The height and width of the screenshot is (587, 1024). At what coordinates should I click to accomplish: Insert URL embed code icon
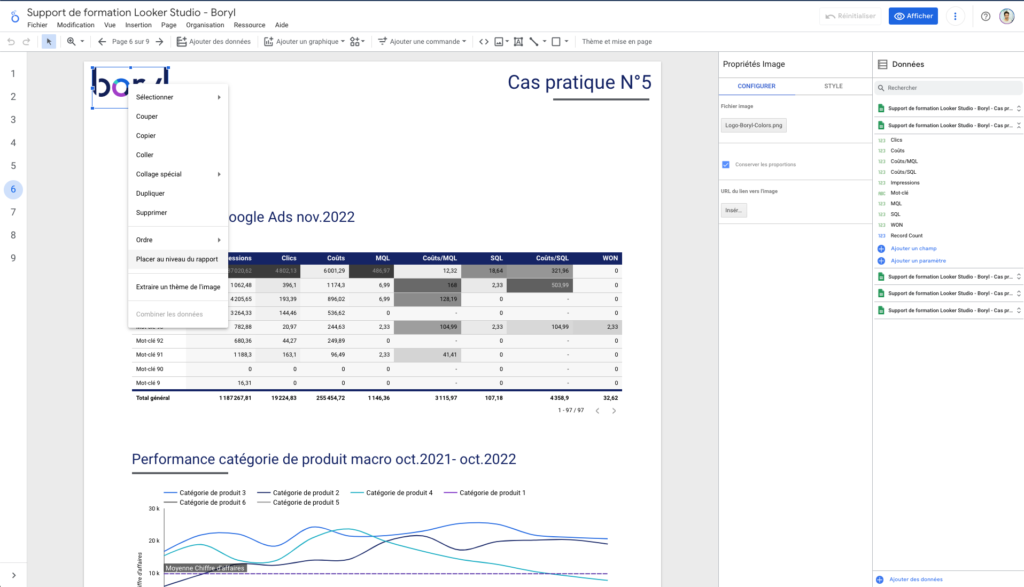click(484, 42)
